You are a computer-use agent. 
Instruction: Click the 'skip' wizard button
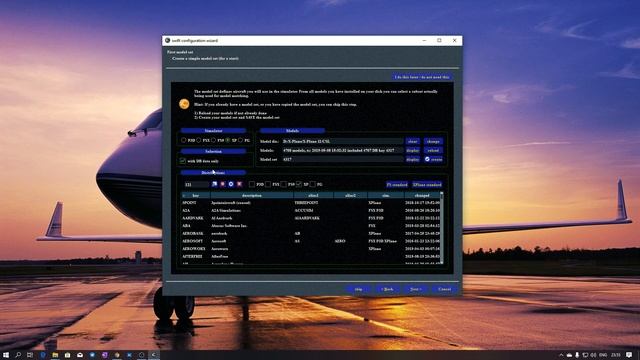tap(358, 289)
